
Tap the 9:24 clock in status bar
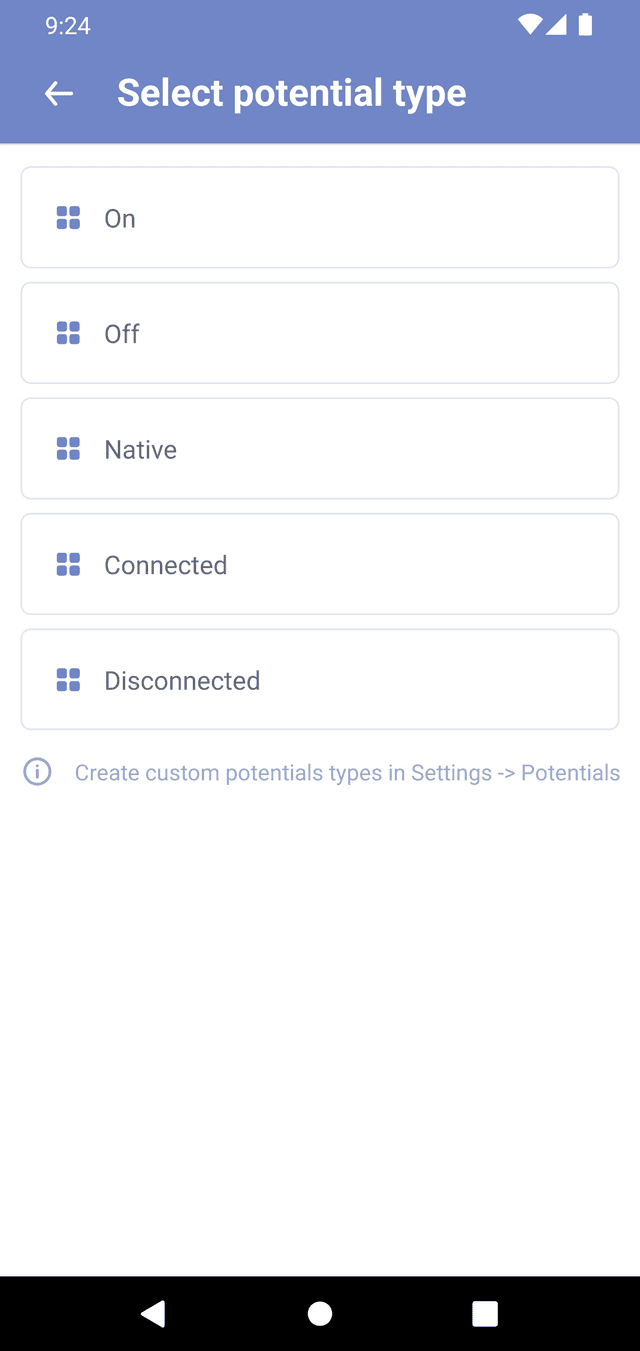click(68, 26)
